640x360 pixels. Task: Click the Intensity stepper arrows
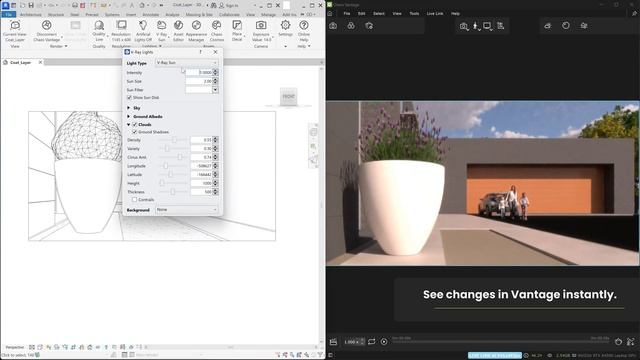[216, 73]
